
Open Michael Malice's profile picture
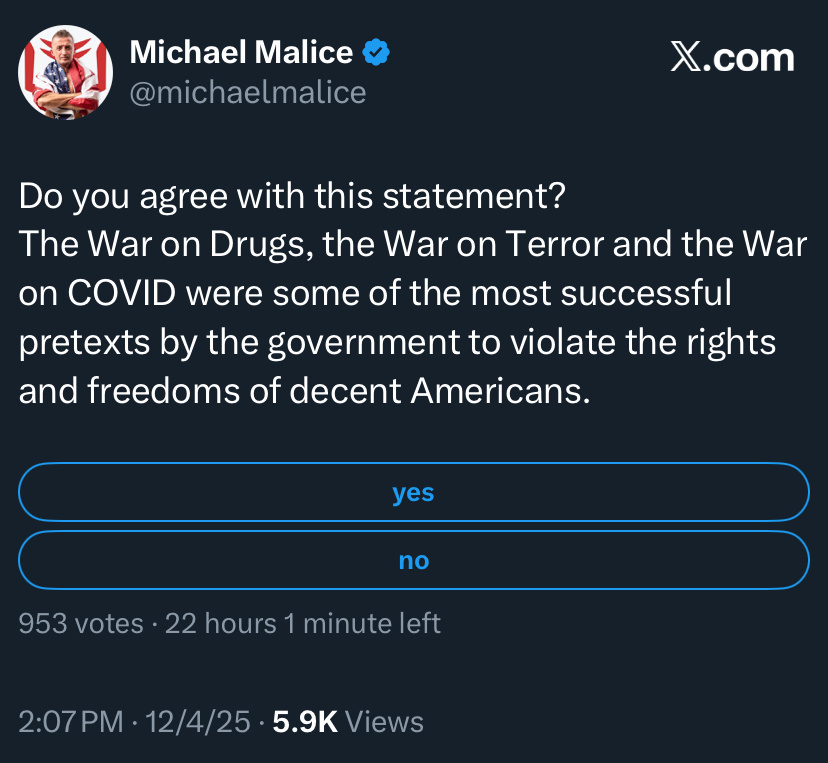65,72
